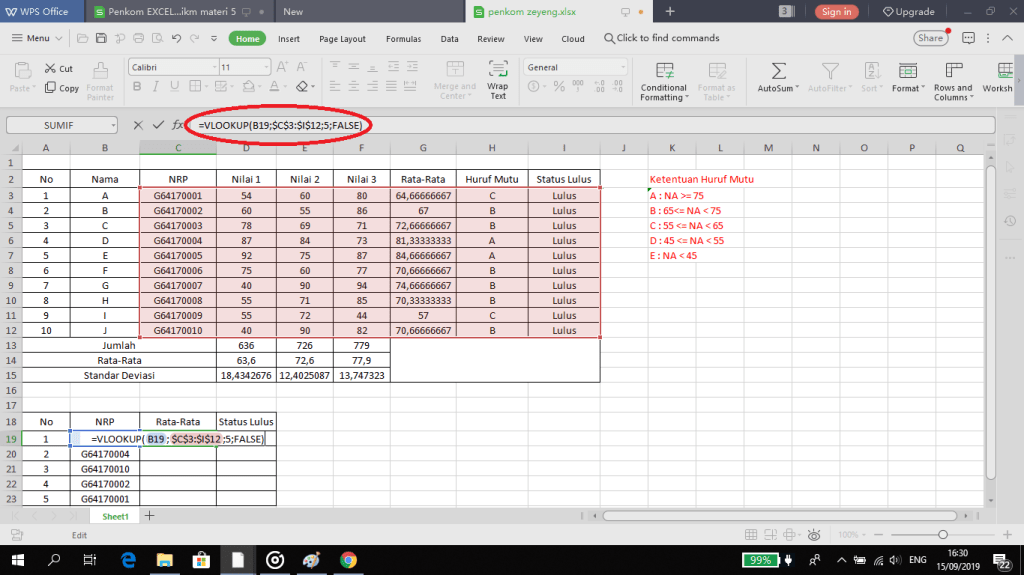This screenshot has width=1024, height=575.
Task: Switch to the Page Layout tab
Action: pos(342,39)
